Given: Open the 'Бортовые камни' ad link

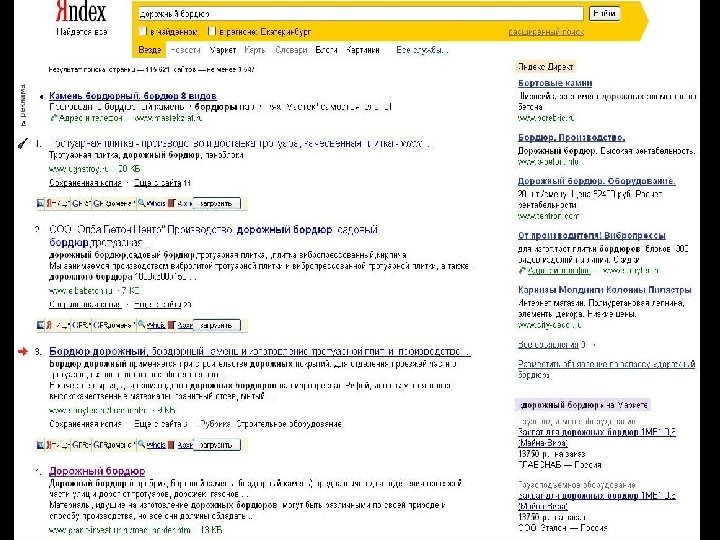Looking at the screenshot, I should (555, 83).
